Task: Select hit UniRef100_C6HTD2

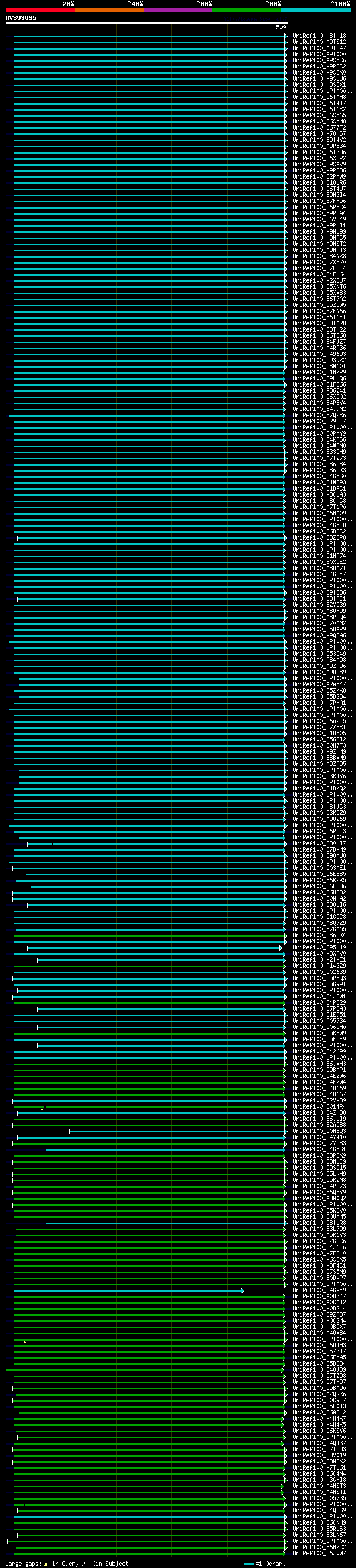Action: pos(319,892)
